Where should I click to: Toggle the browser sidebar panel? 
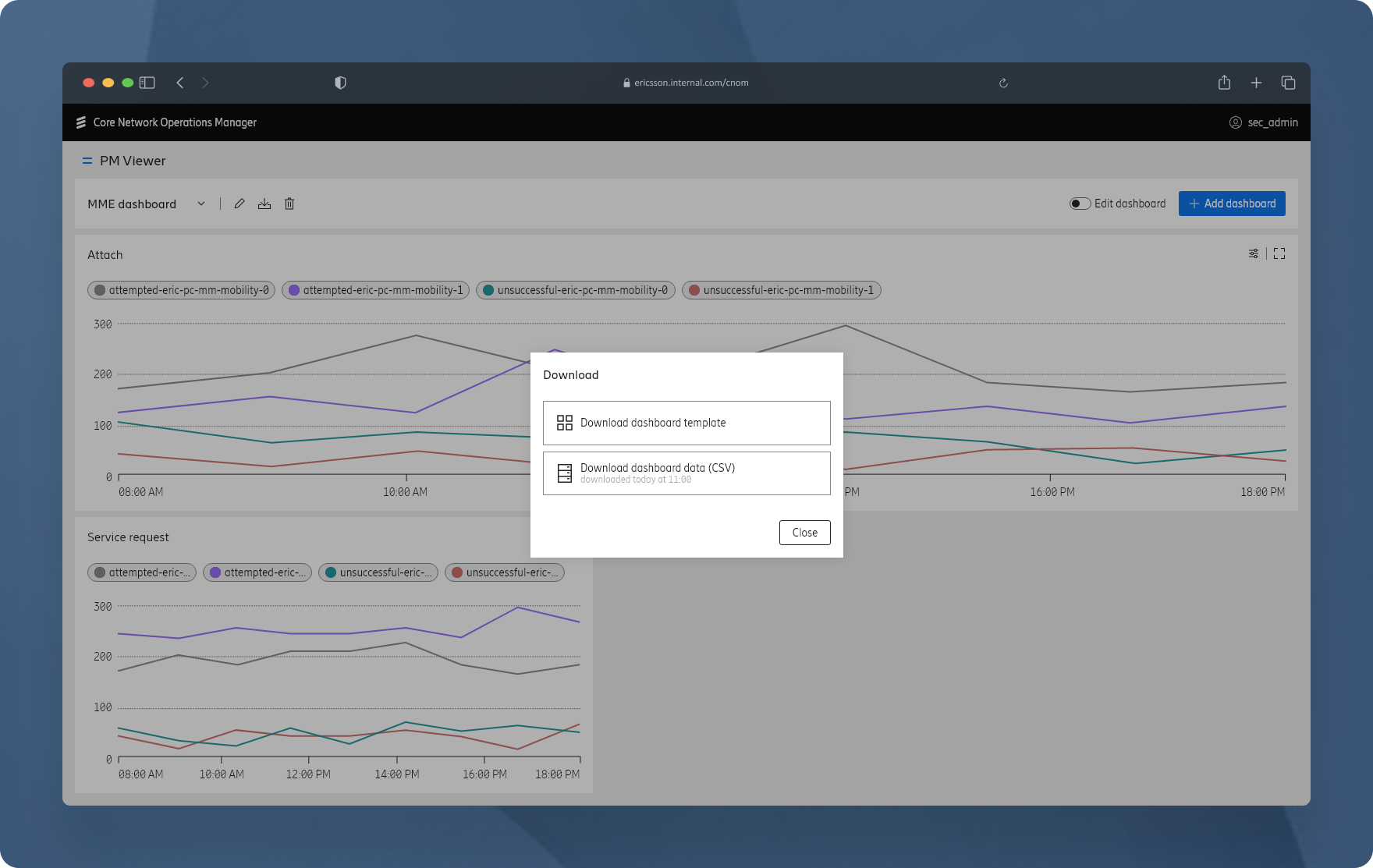coord(147,83)
